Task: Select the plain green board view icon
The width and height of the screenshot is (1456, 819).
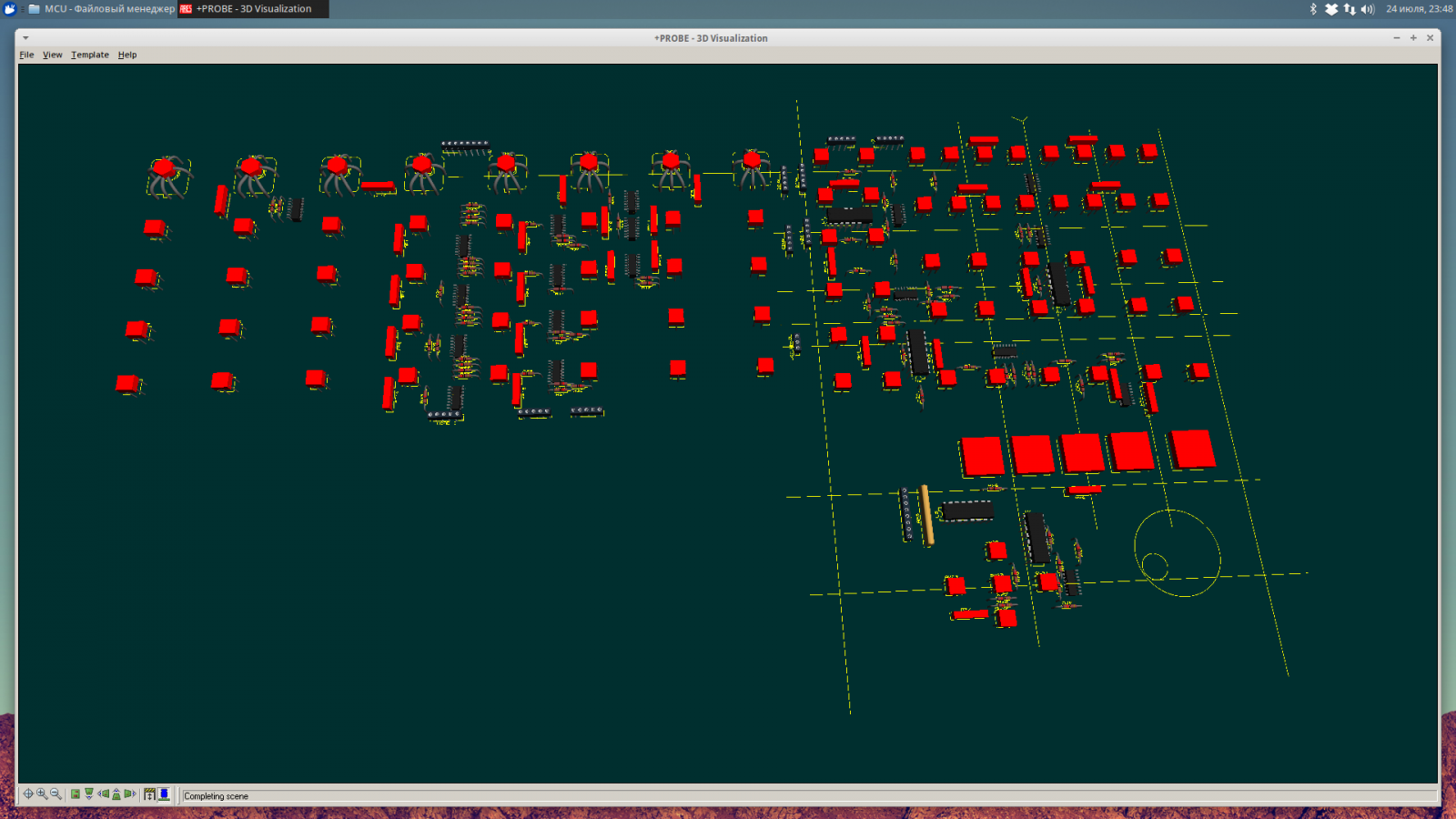Action: click(x=76, y=794)
